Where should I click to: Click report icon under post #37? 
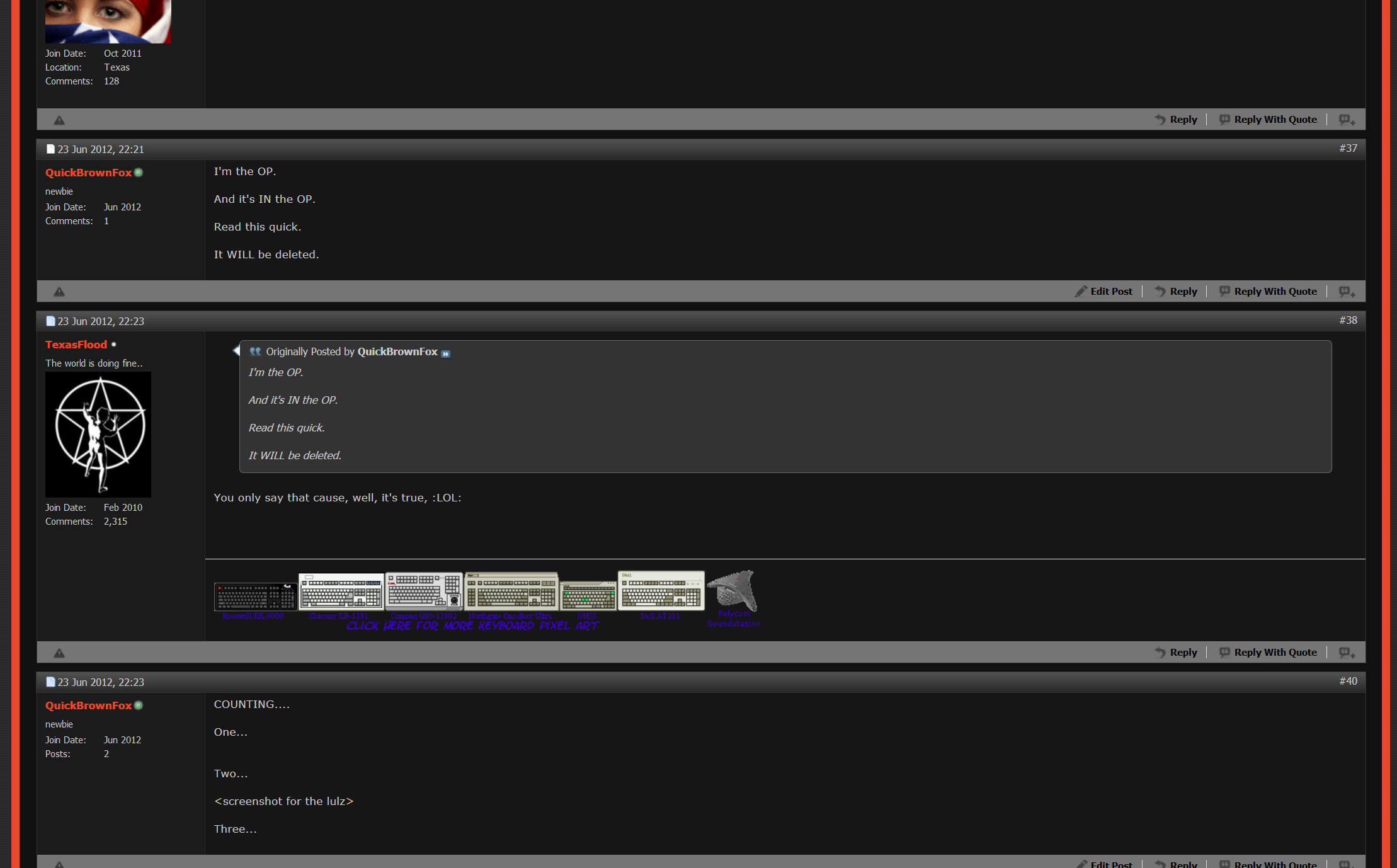point(59,292)
